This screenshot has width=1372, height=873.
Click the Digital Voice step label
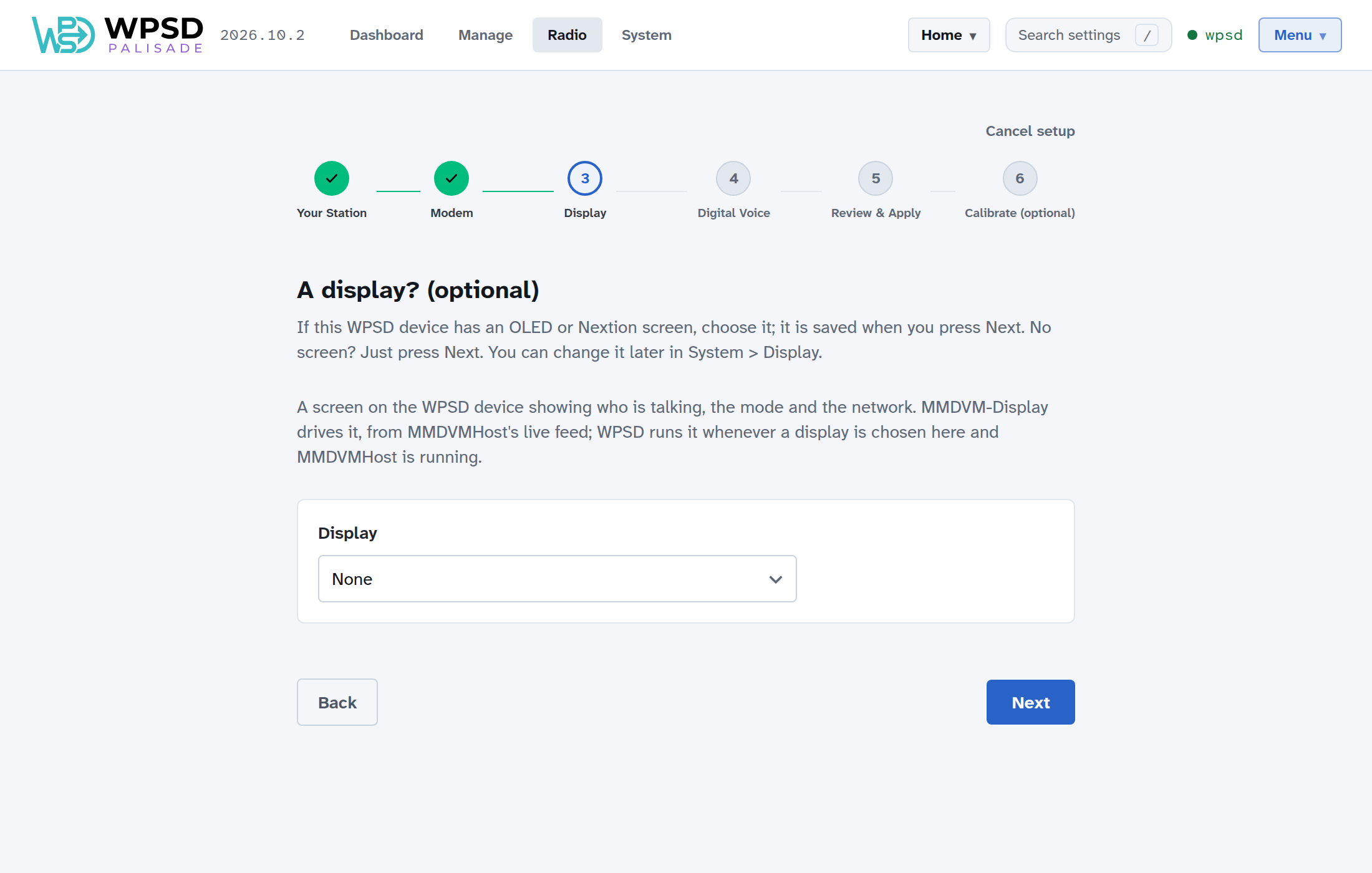pos(733,213)
